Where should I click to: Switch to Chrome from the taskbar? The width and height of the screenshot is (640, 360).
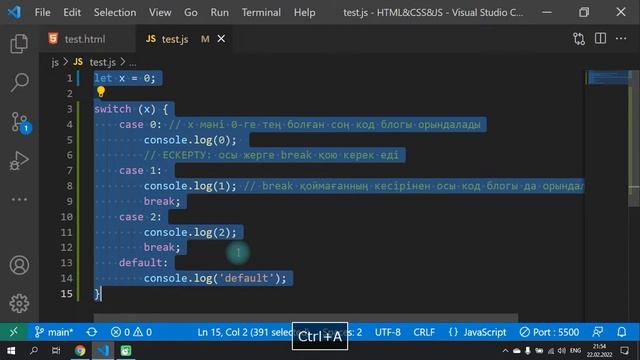coord(80,351)
